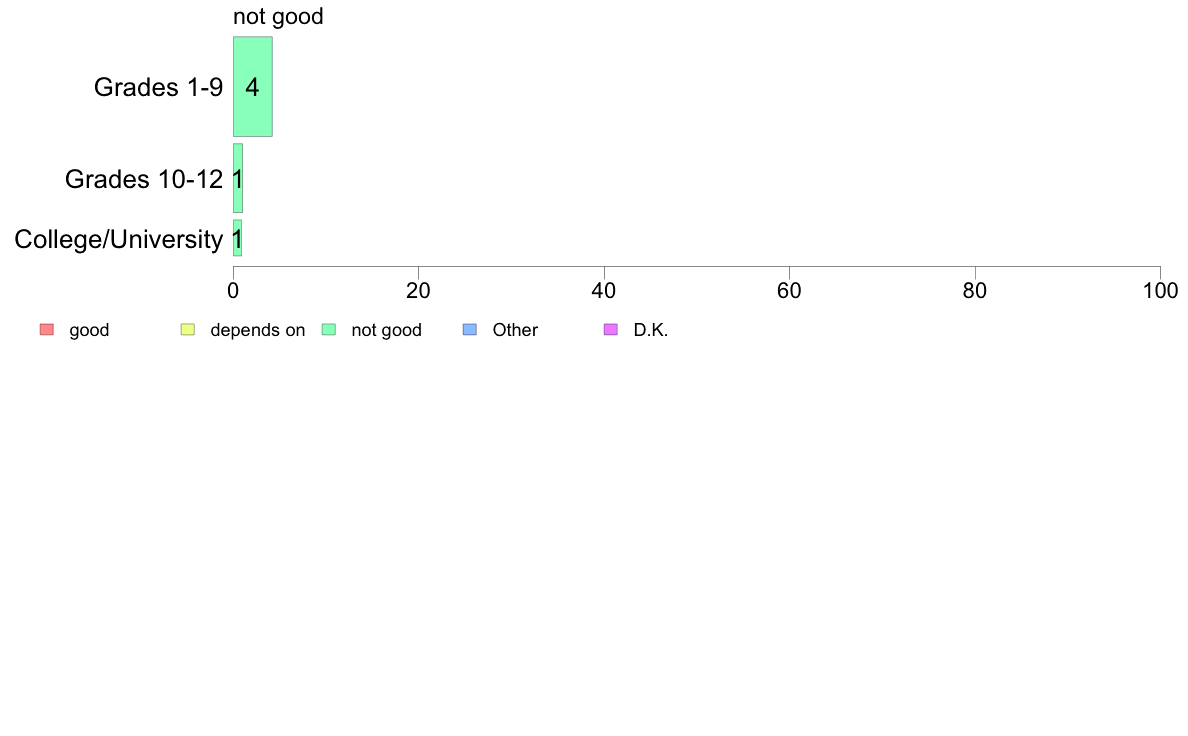
Task: Select the Grades 10-12 bar
Action: point(238,178)
